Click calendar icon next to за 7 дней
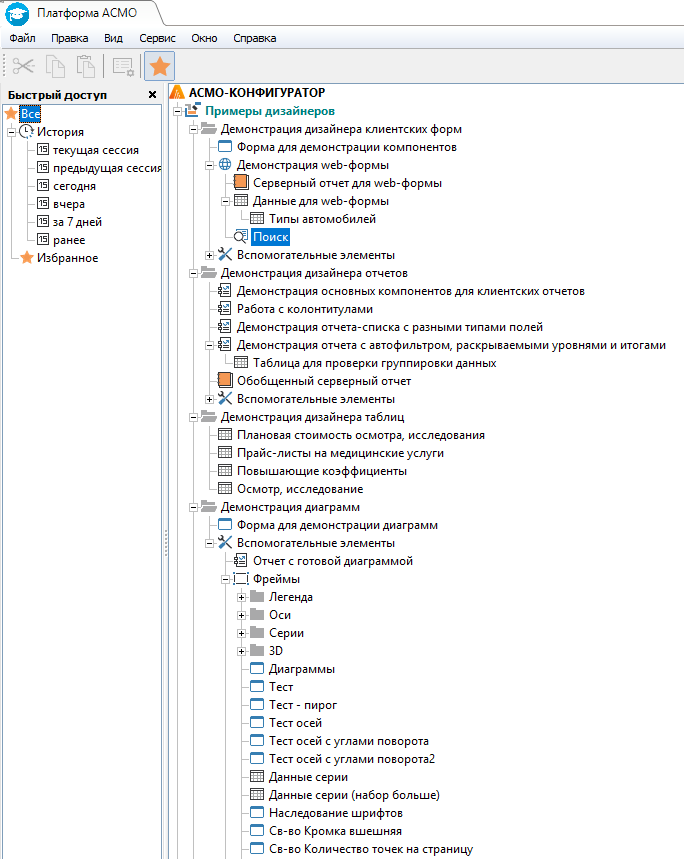This screenshot has width=684, height=859. (43, 221)
